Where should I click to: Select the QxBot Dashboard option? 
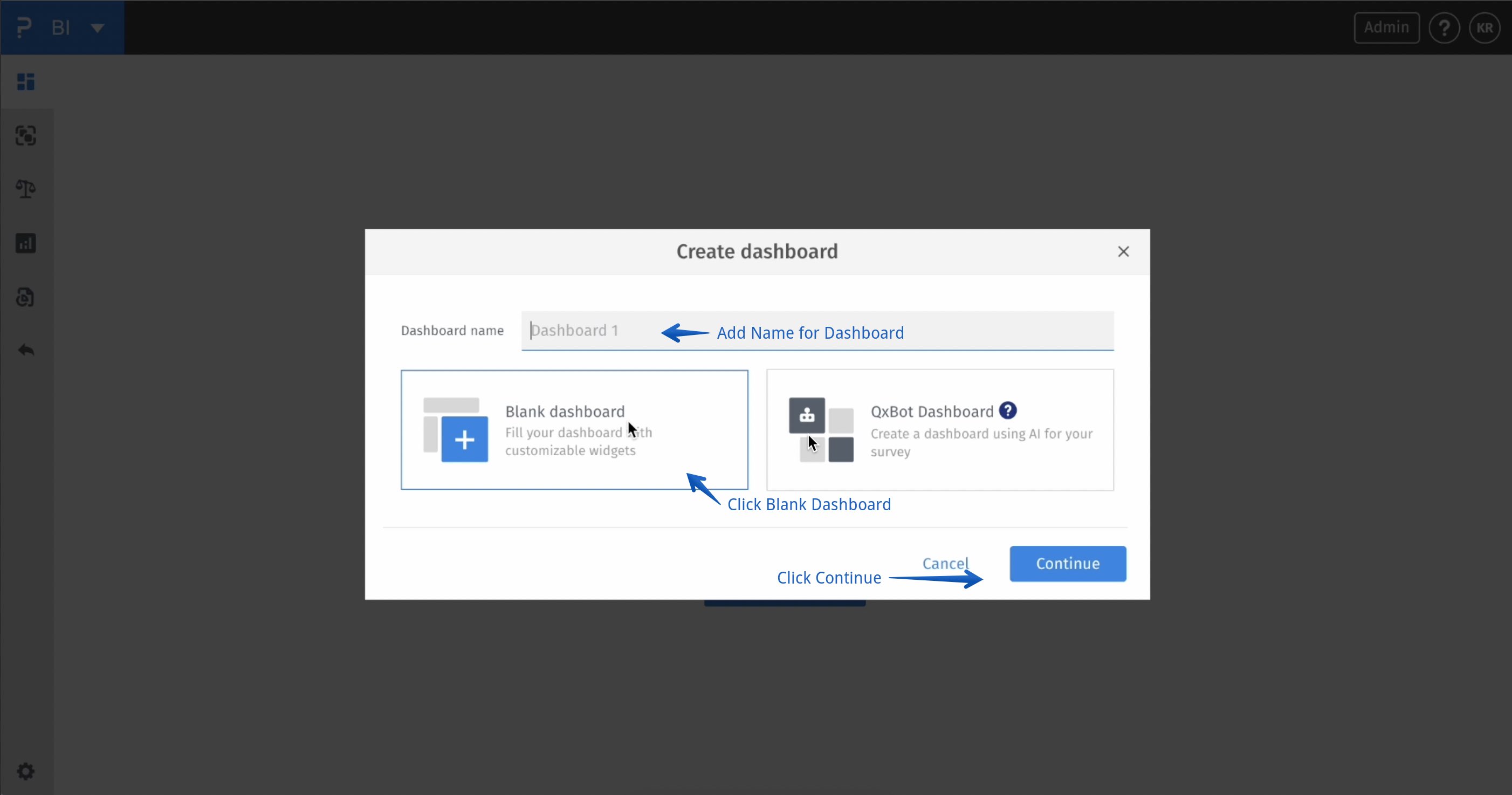(940, 430)
